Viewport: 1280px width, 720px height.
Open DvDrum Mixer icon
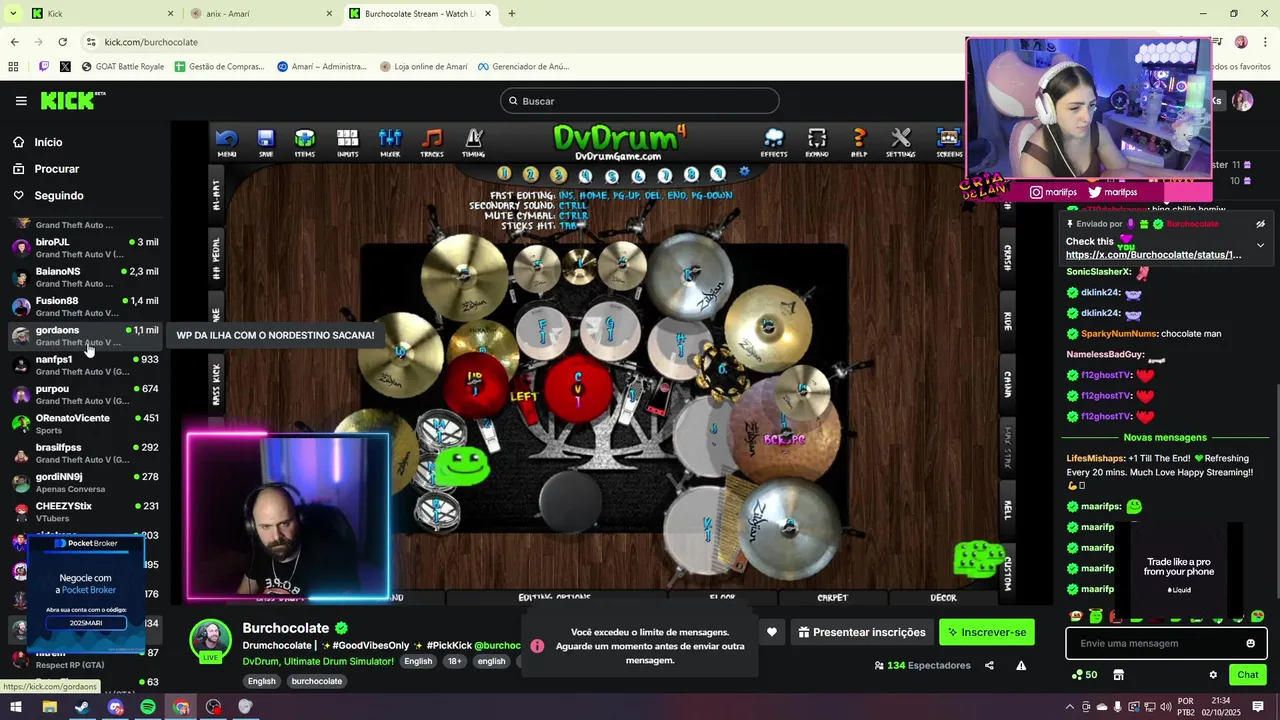[x=390, y=143]
